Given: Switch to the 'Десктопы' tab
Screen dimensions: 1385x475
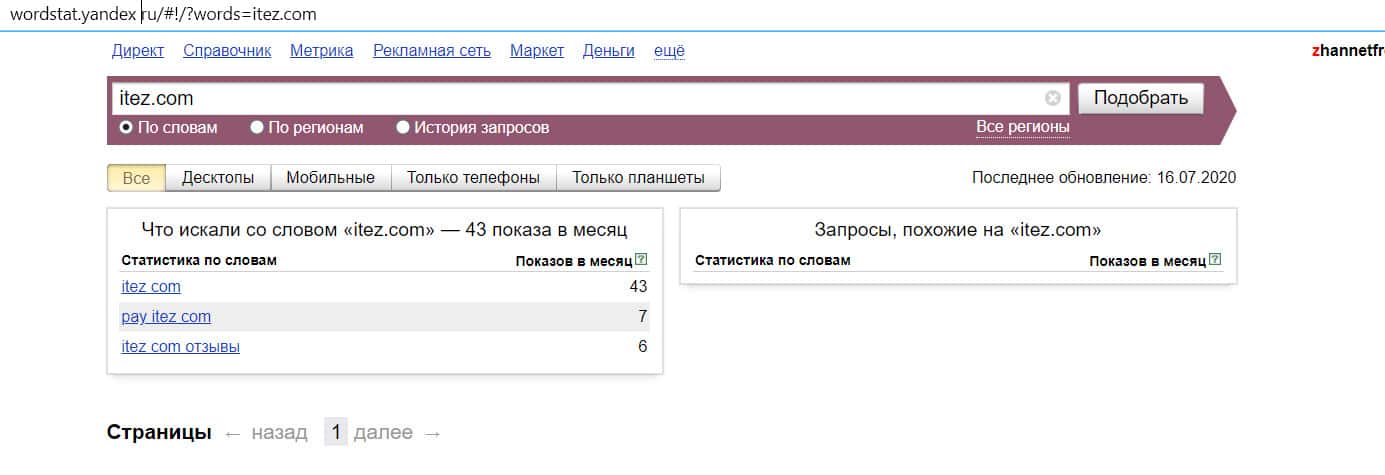Looking at the screenshot, I should (217, 178).
